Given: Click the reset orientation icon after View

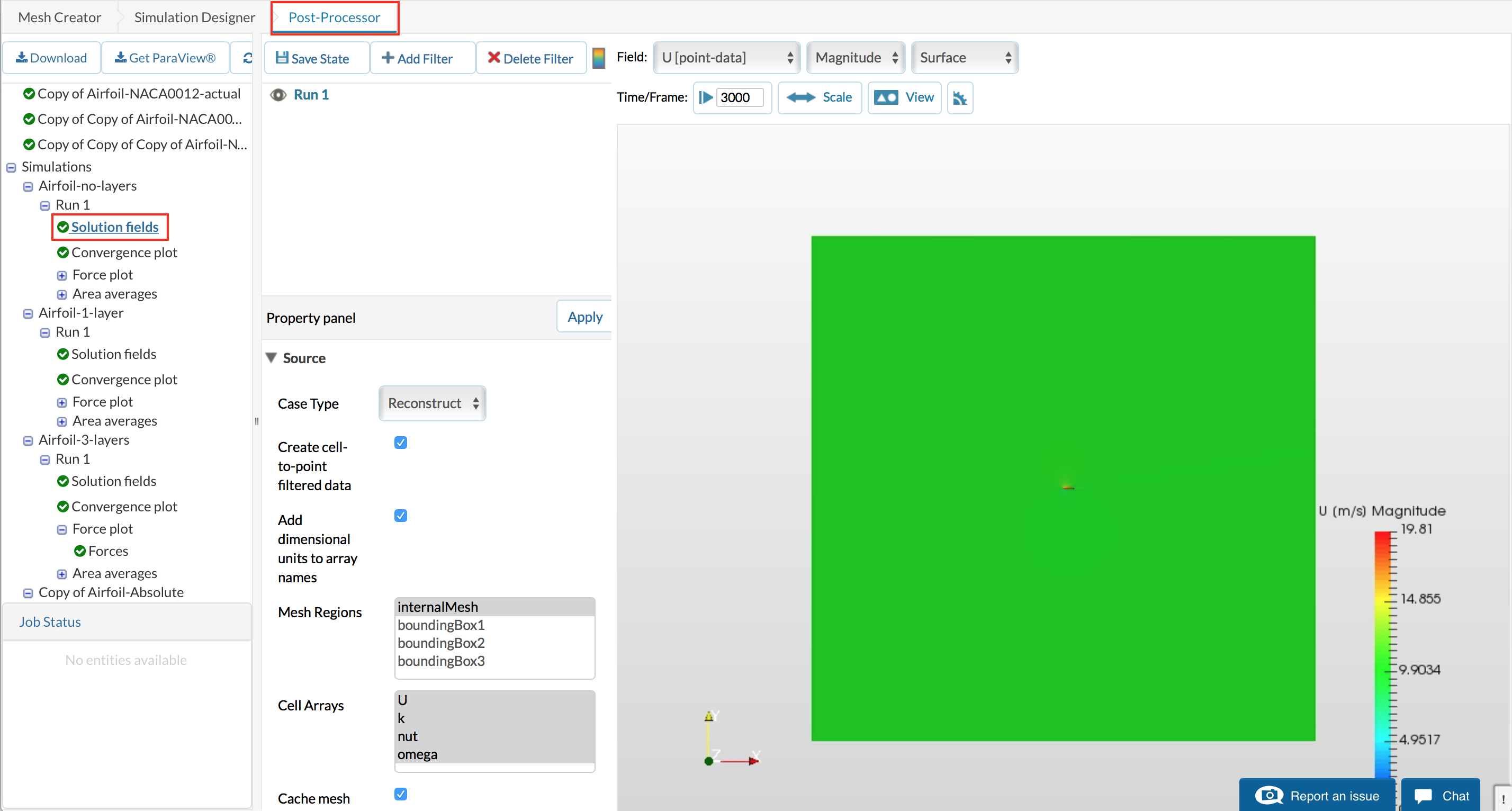Looking at the screenshot, I should coord(960,97).
